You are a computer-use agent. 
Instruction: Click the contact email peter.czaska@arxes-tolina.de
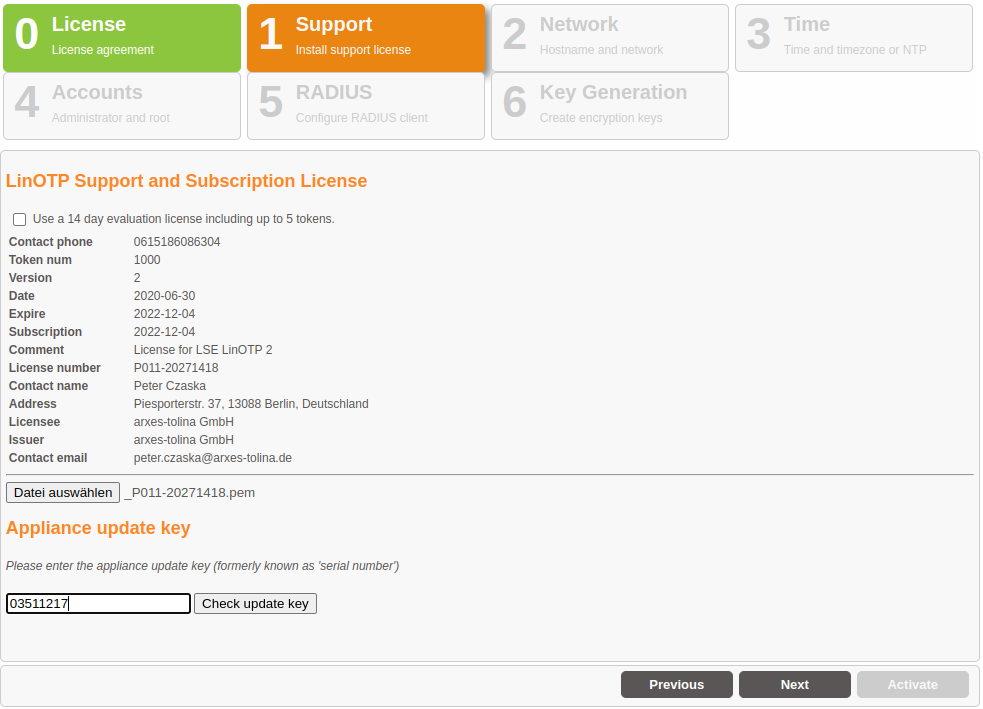212,458
